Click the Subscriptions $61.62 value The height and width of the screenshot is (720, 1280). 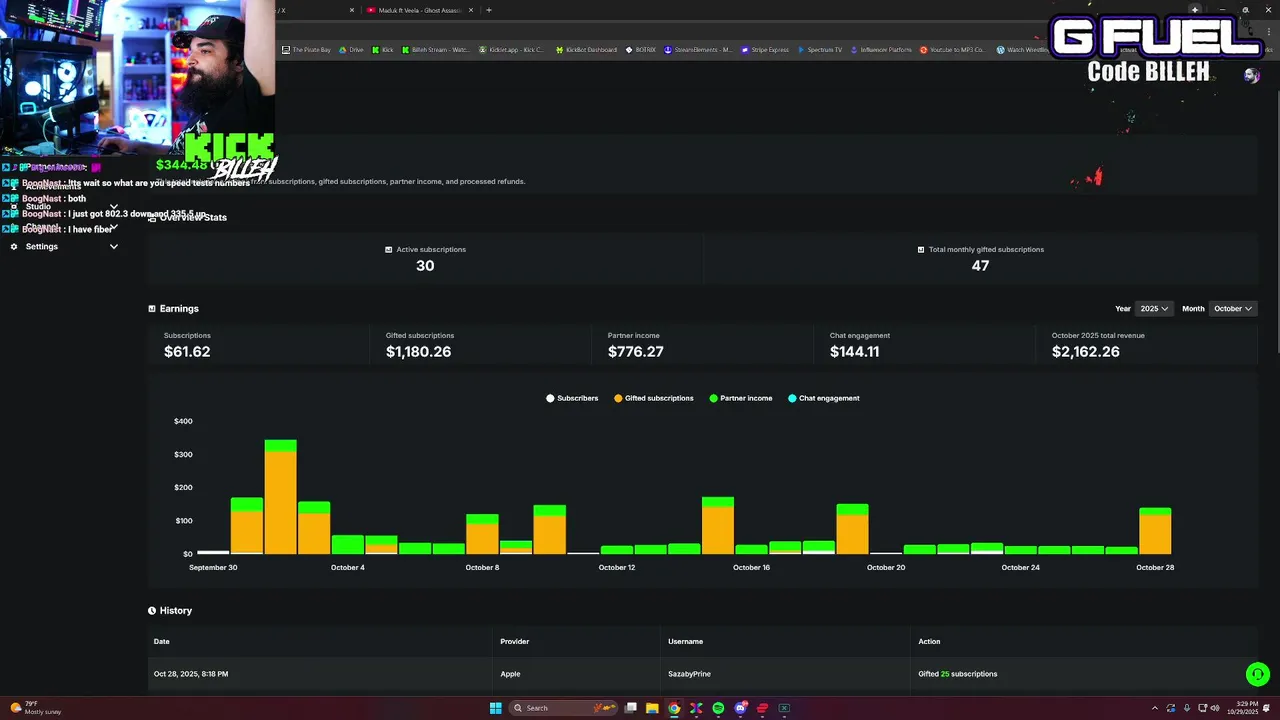tap(187, 352)
